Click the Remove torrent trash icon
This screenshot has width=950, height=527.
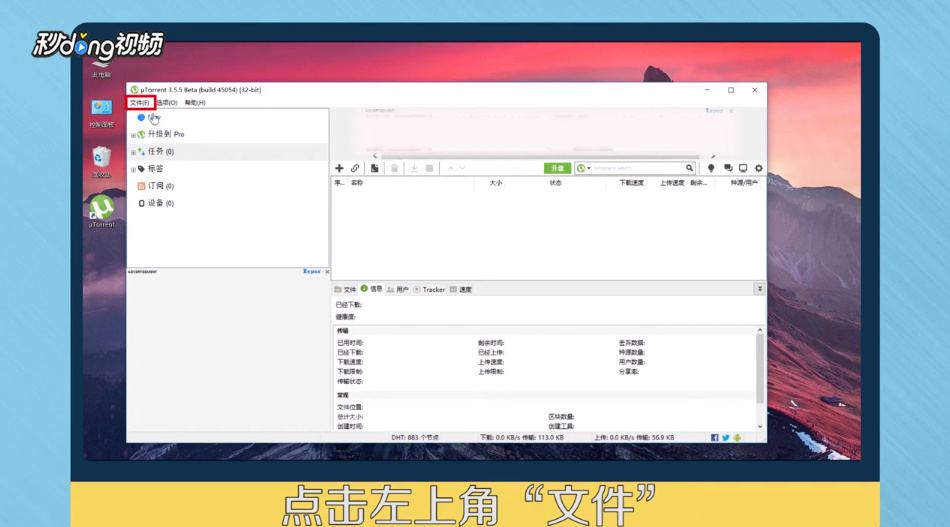point(394,168)
